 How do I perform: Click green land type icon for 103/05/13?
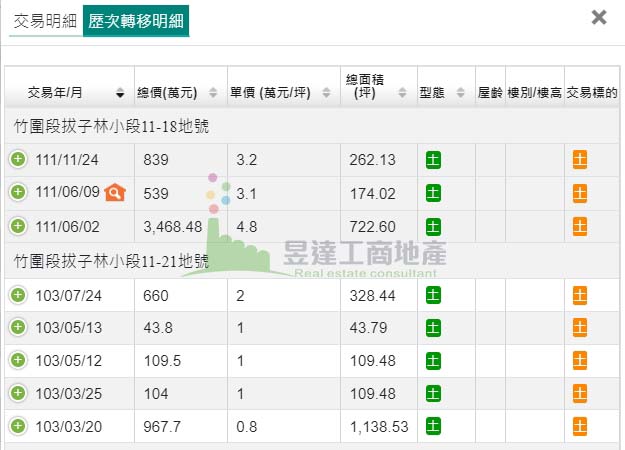tap(433, 328)
